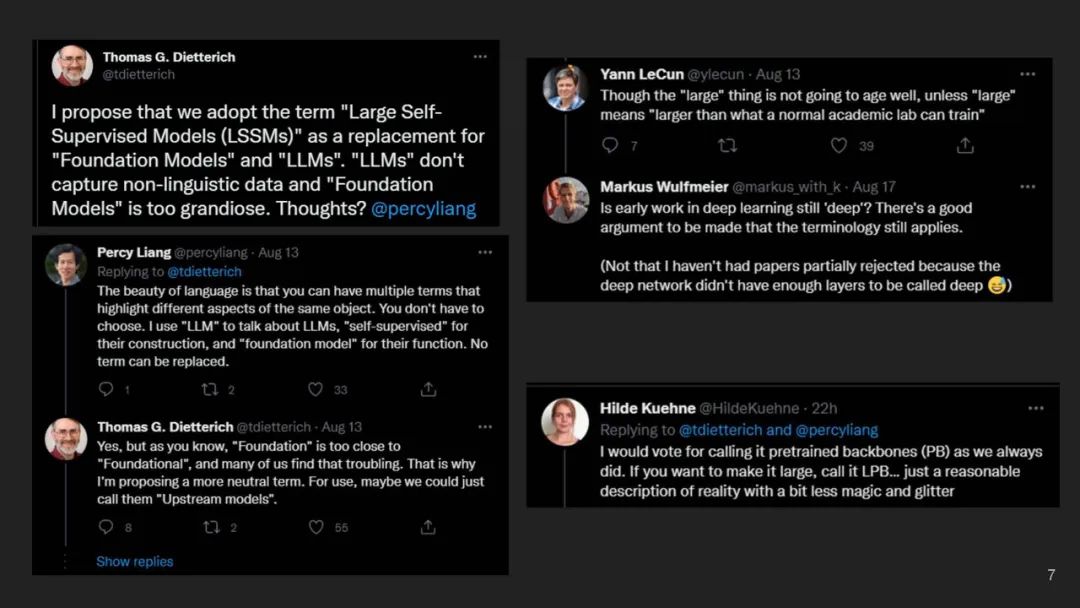Like Dietterich's "Upstream models" reply
This screenshot has width=1080, height=608.
[x=316, y=527]
